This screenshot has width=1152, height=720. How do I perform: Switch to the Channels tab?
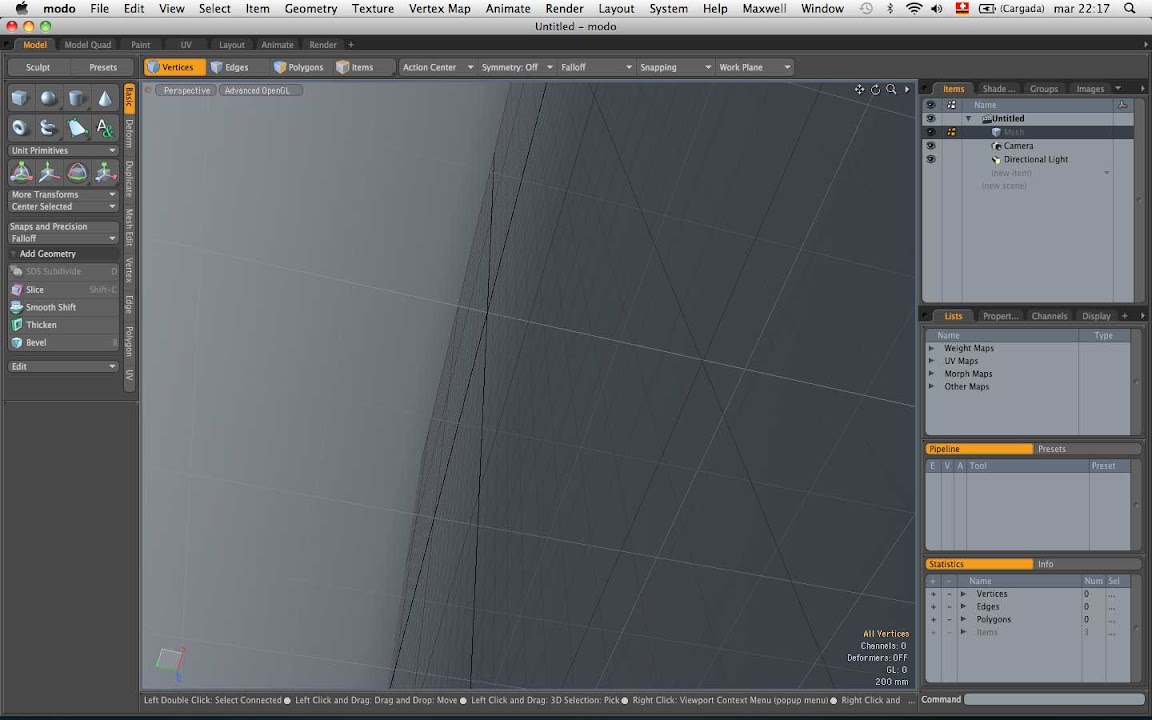pos(1049,316)
